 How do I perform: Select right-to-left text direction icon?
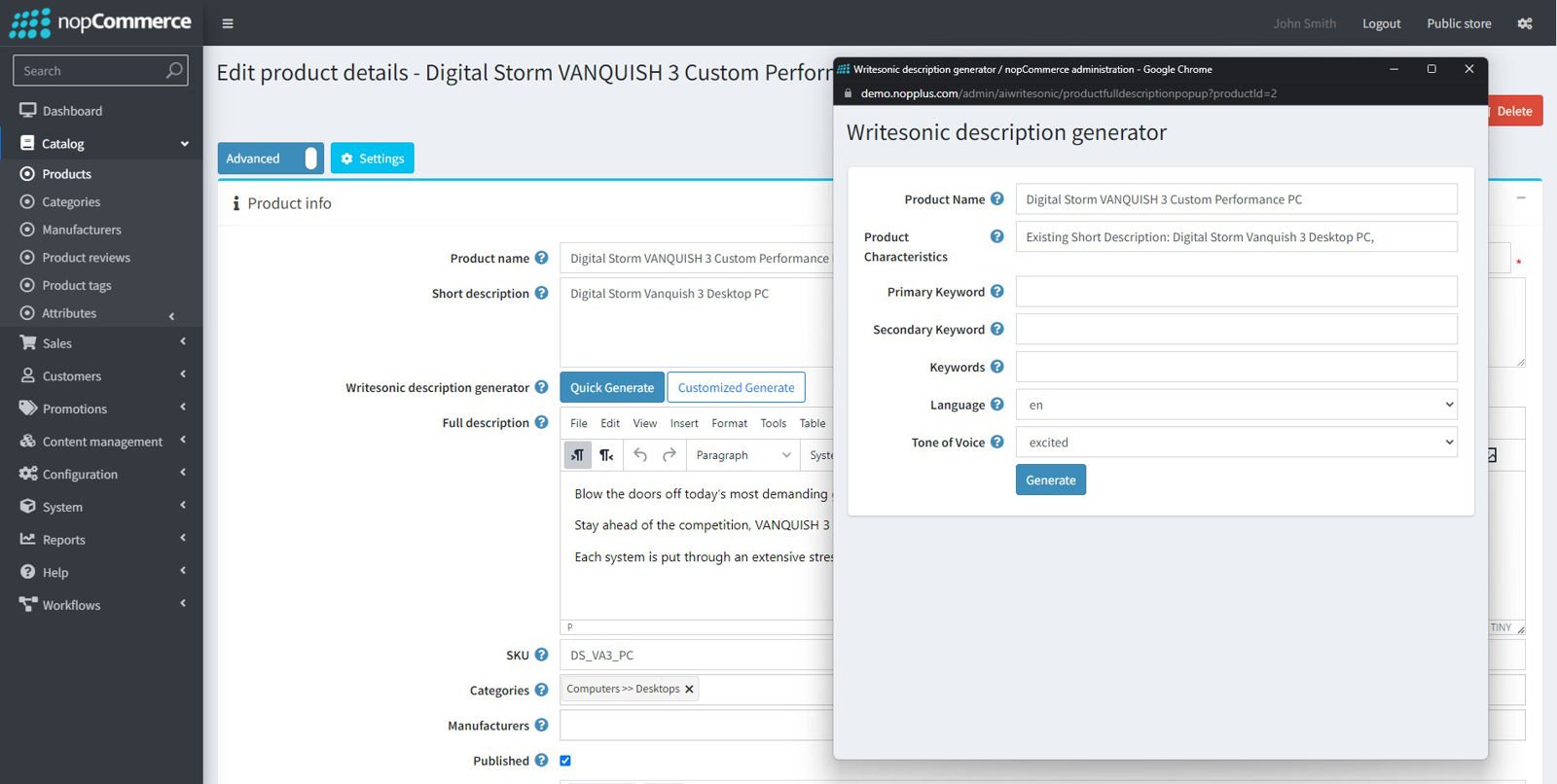(606, 454)
